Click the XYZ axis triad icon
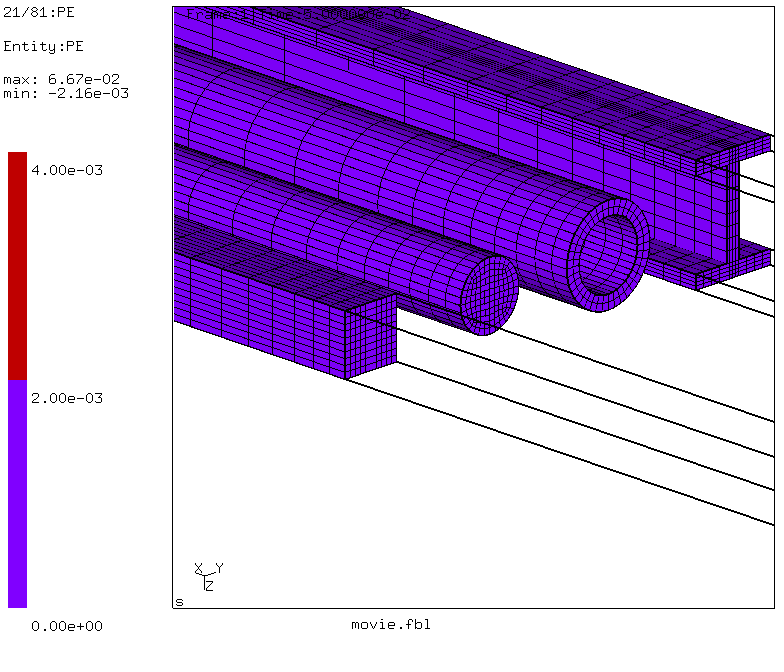 coord(209,576)
